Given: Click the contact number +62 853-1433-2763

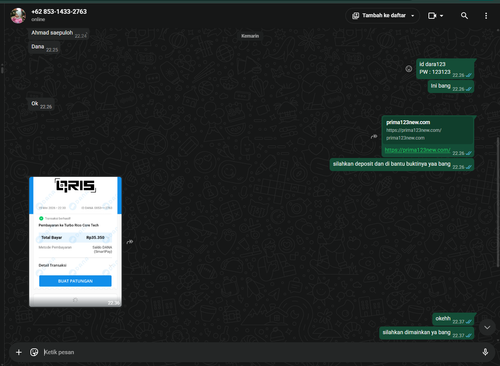Looking at the screenshot, I should [x=59, y=12].
